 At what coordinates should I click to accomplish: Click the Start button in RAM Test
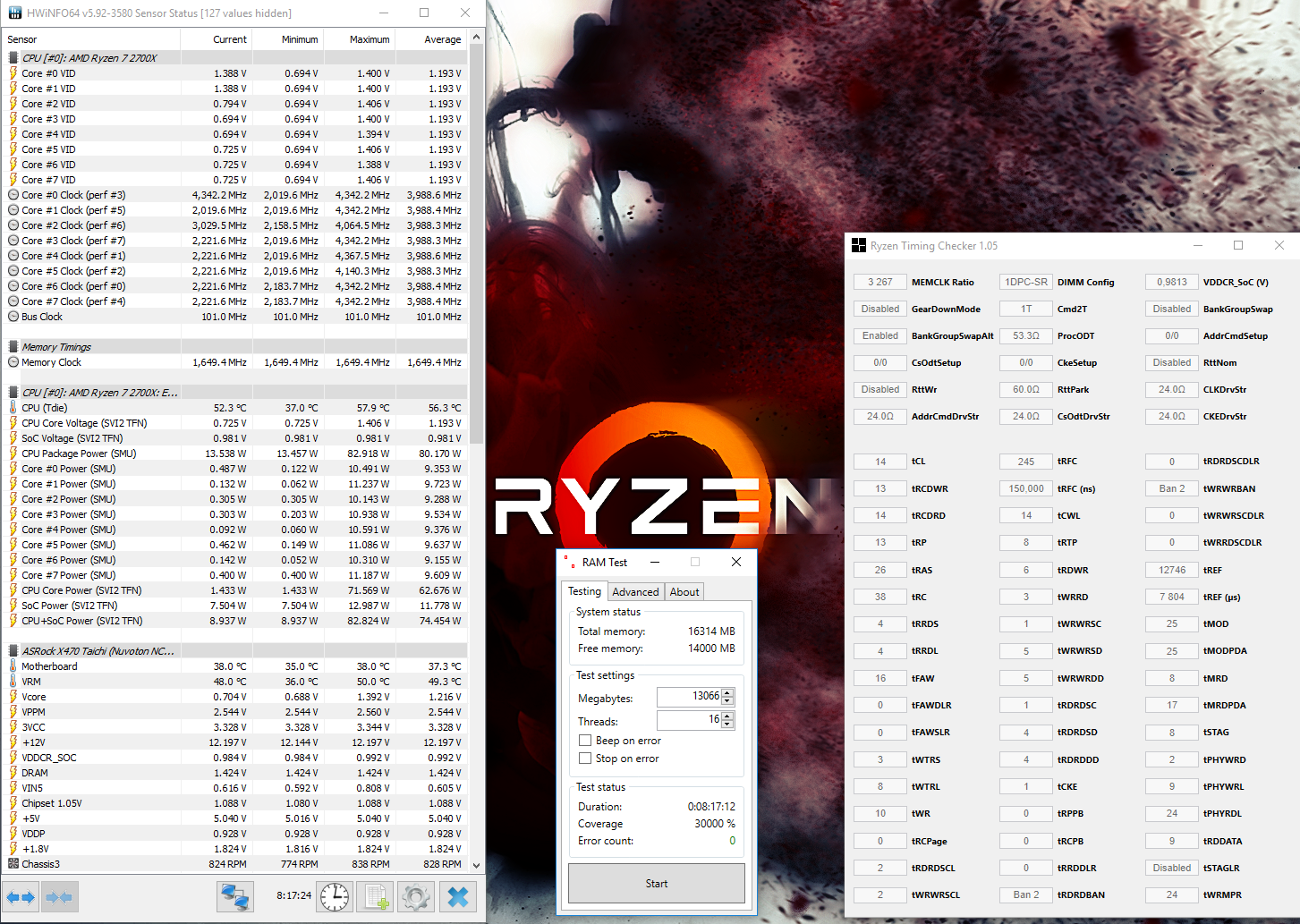coord(657,884)
